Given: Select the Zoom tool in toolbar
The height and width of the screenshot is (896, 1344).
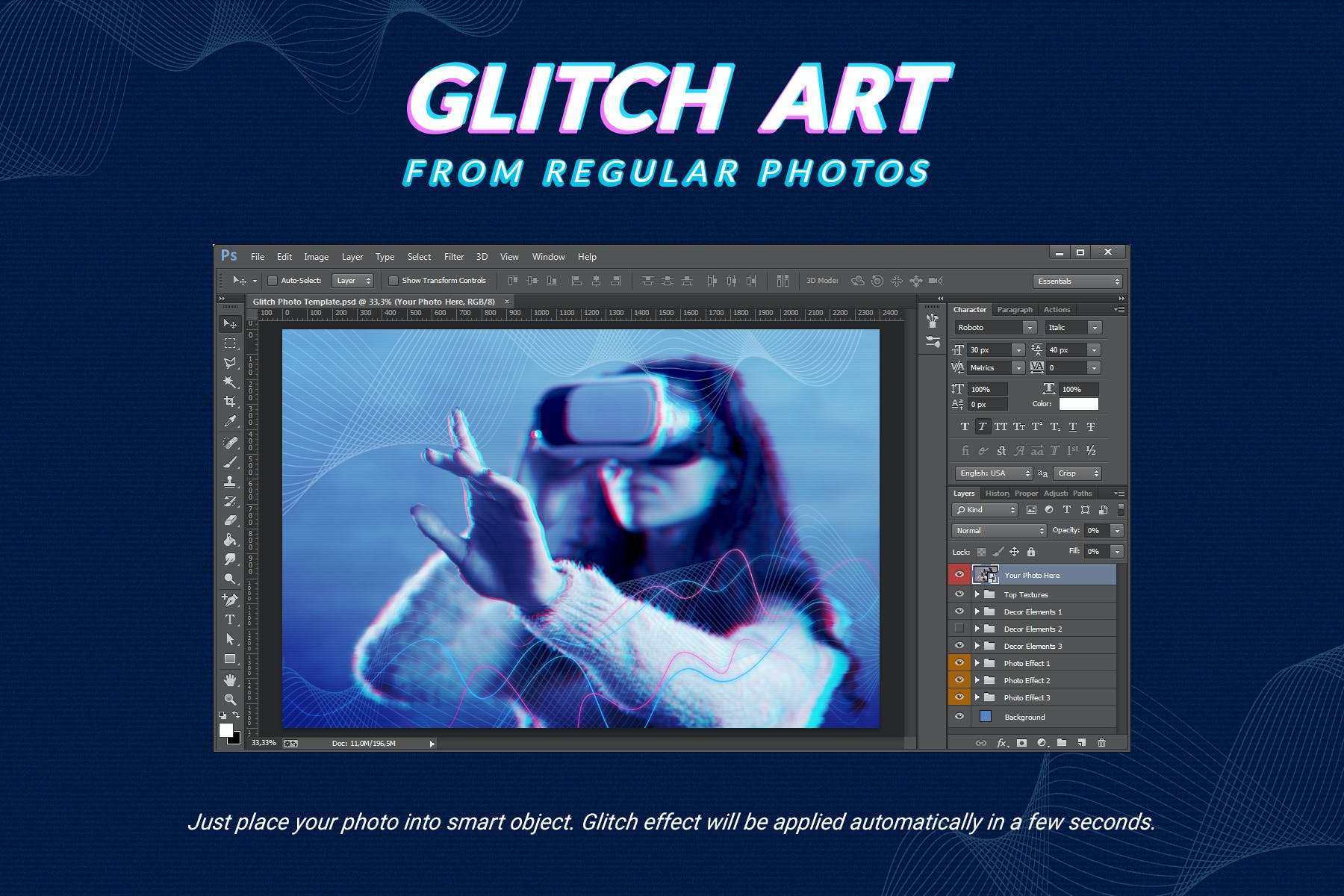Looking at the screenshot, I should tap(230, 700).
